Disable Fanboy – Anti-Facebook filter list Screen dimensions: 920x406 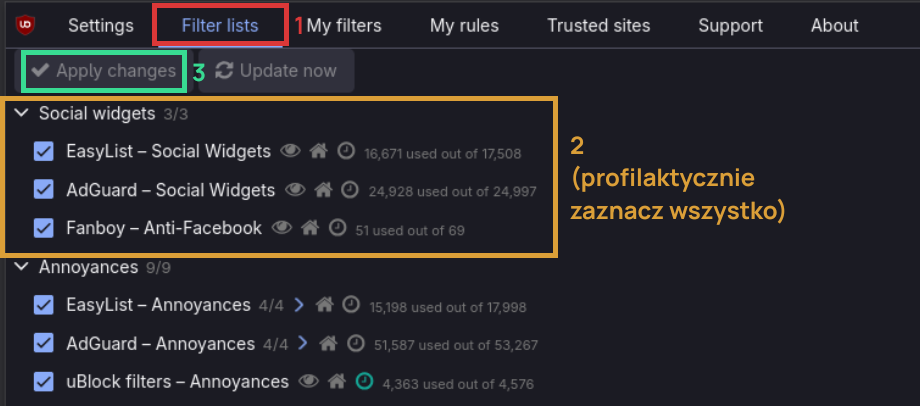point(44,228)
